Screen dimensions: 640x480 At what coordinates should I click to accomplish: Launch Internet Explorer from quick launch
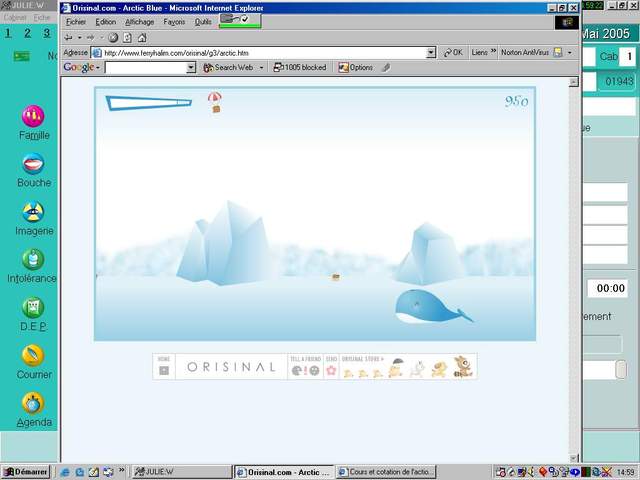point(65,472)
